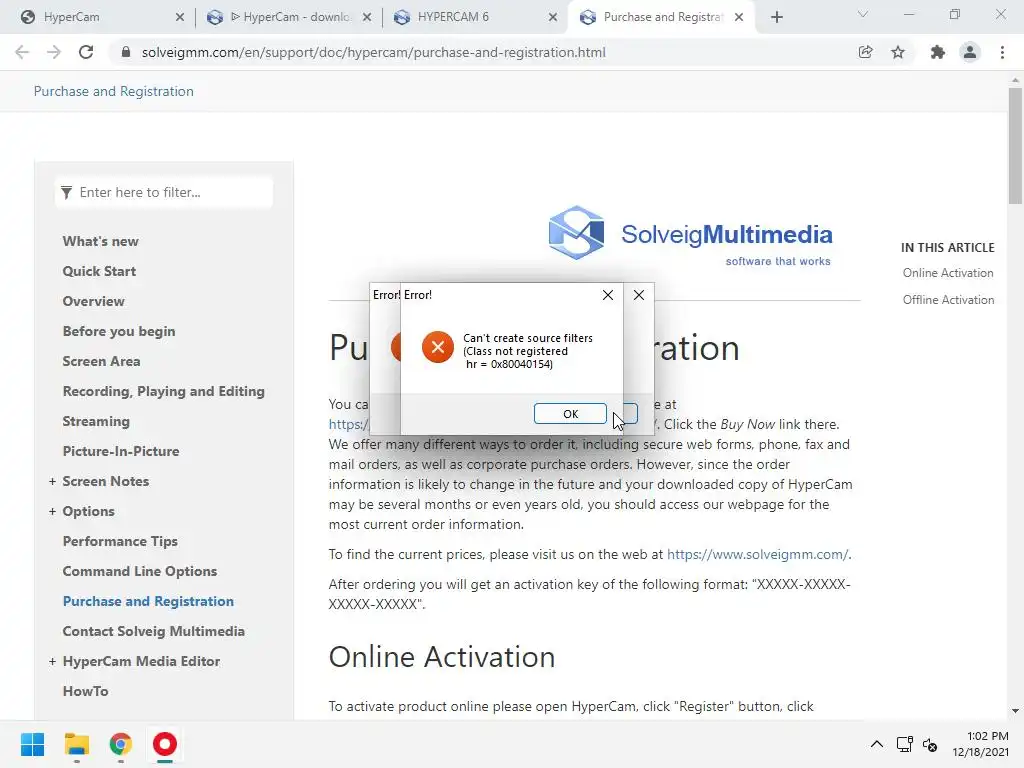Close the HYPERCAM 6 tab
1024x768 pixels.
click(553, 17)
